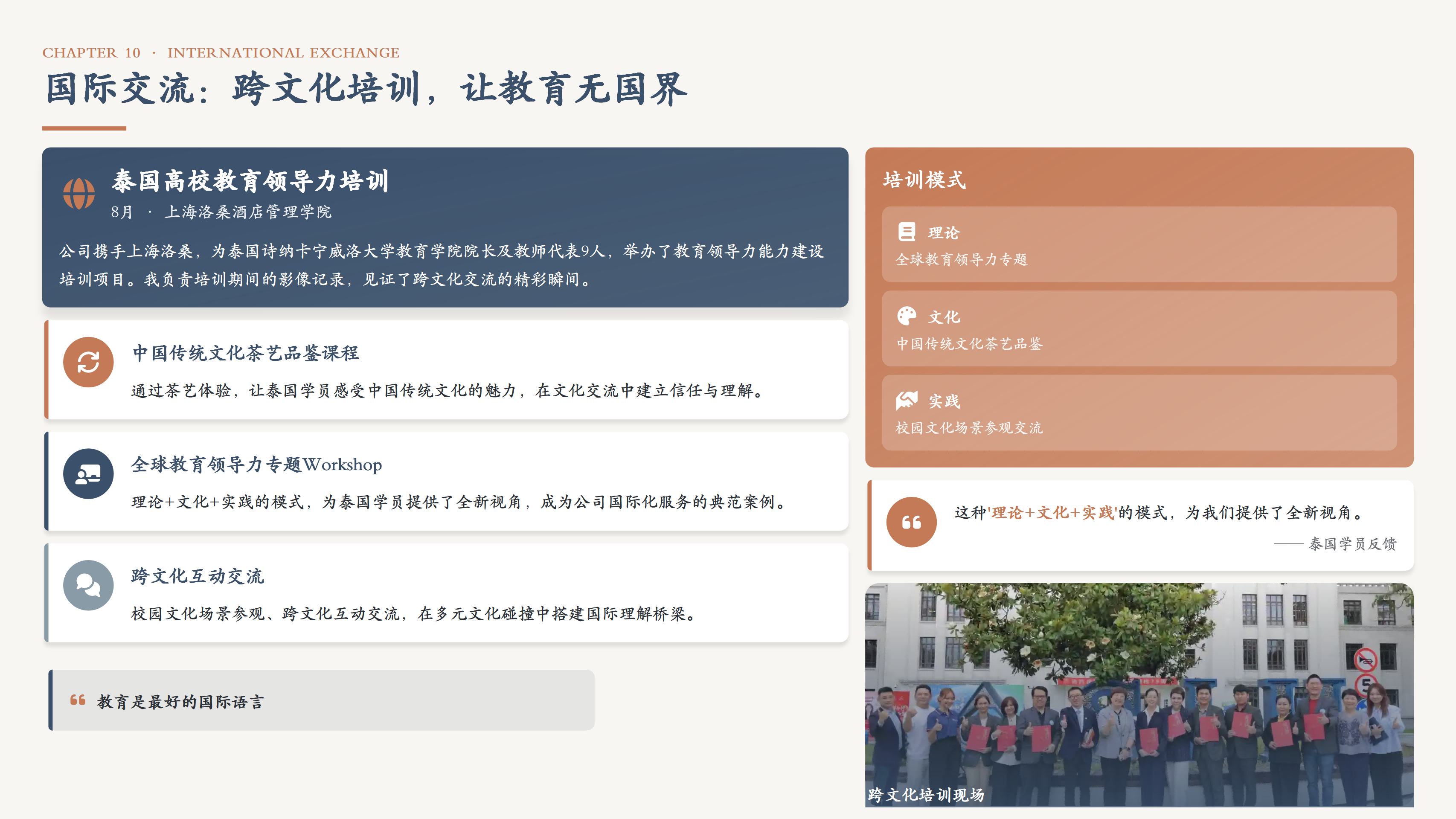
Task: Click the handshake icon next to 实践
Action: click(907, 400)
